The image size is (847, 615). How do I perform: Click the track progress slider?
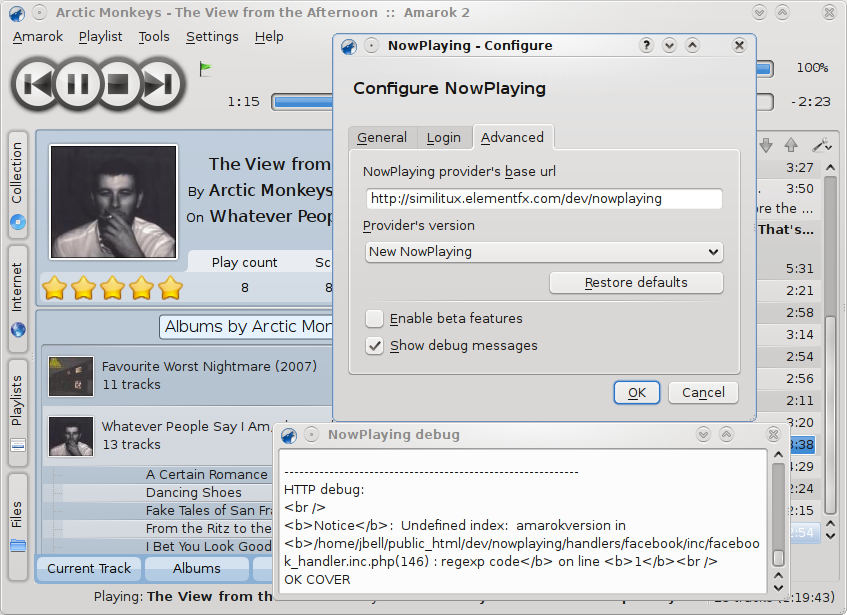pyautogui.click(x=302, y=102)
